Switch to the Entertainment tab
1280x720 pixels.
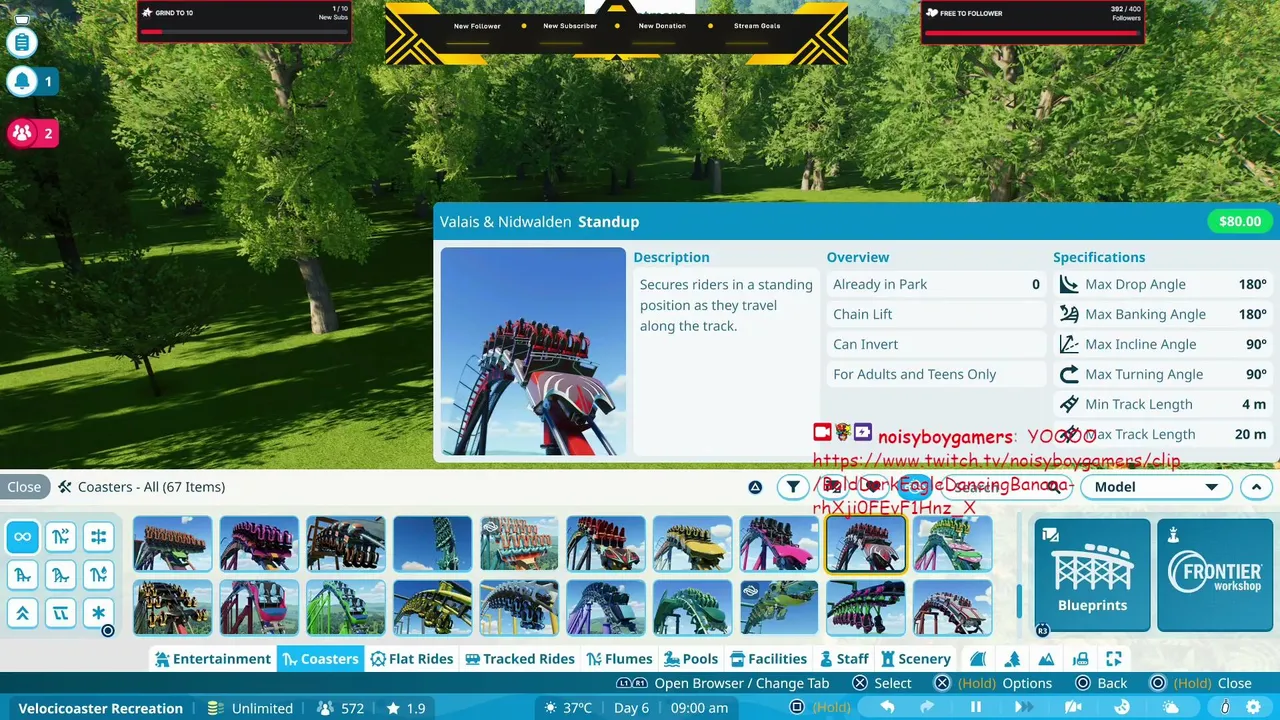pos(212,659)
